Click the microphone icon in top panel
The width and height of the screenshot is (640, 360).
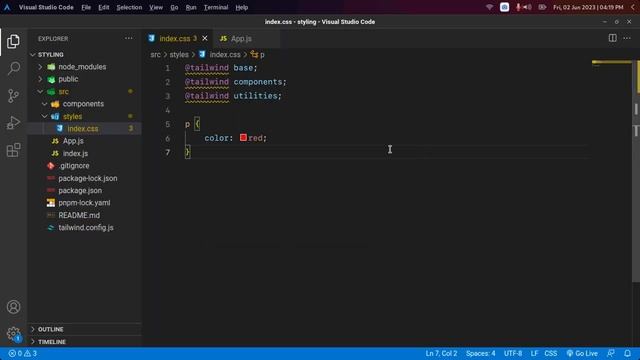point(518,7)
